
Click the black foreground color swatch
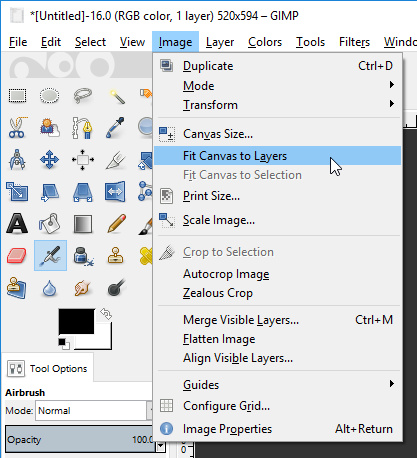click(76, 321)
